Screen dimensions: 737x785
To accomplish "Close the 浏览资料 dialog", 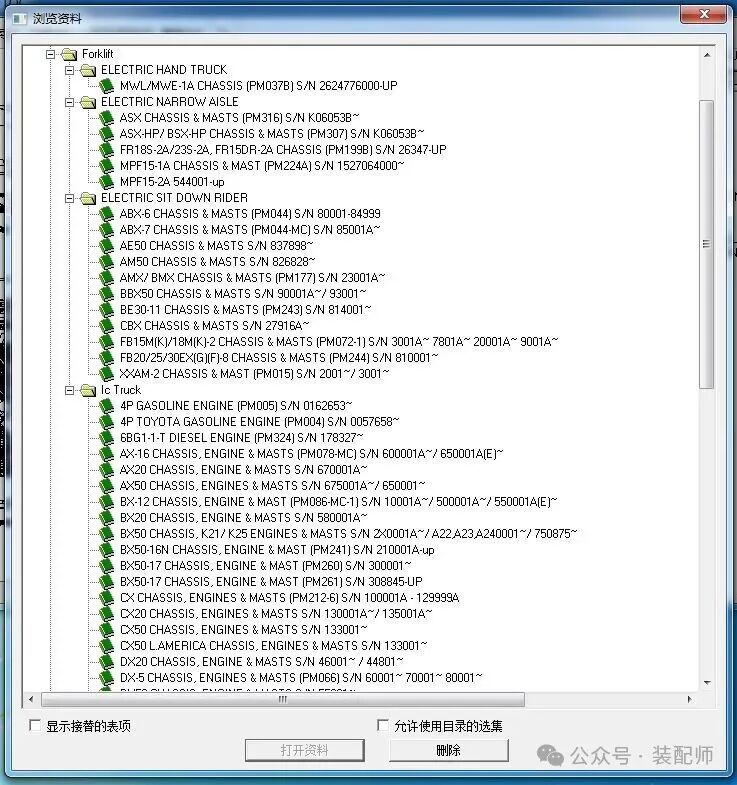I will (x=703, y=14).
